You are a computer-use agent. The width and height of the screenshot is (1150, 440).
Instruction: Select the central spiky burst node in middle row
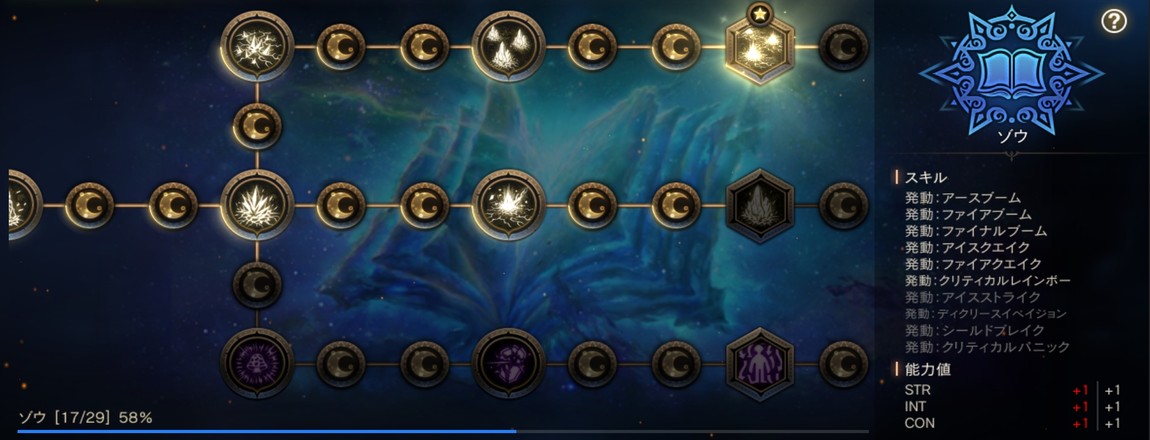[x=257, y=205]
